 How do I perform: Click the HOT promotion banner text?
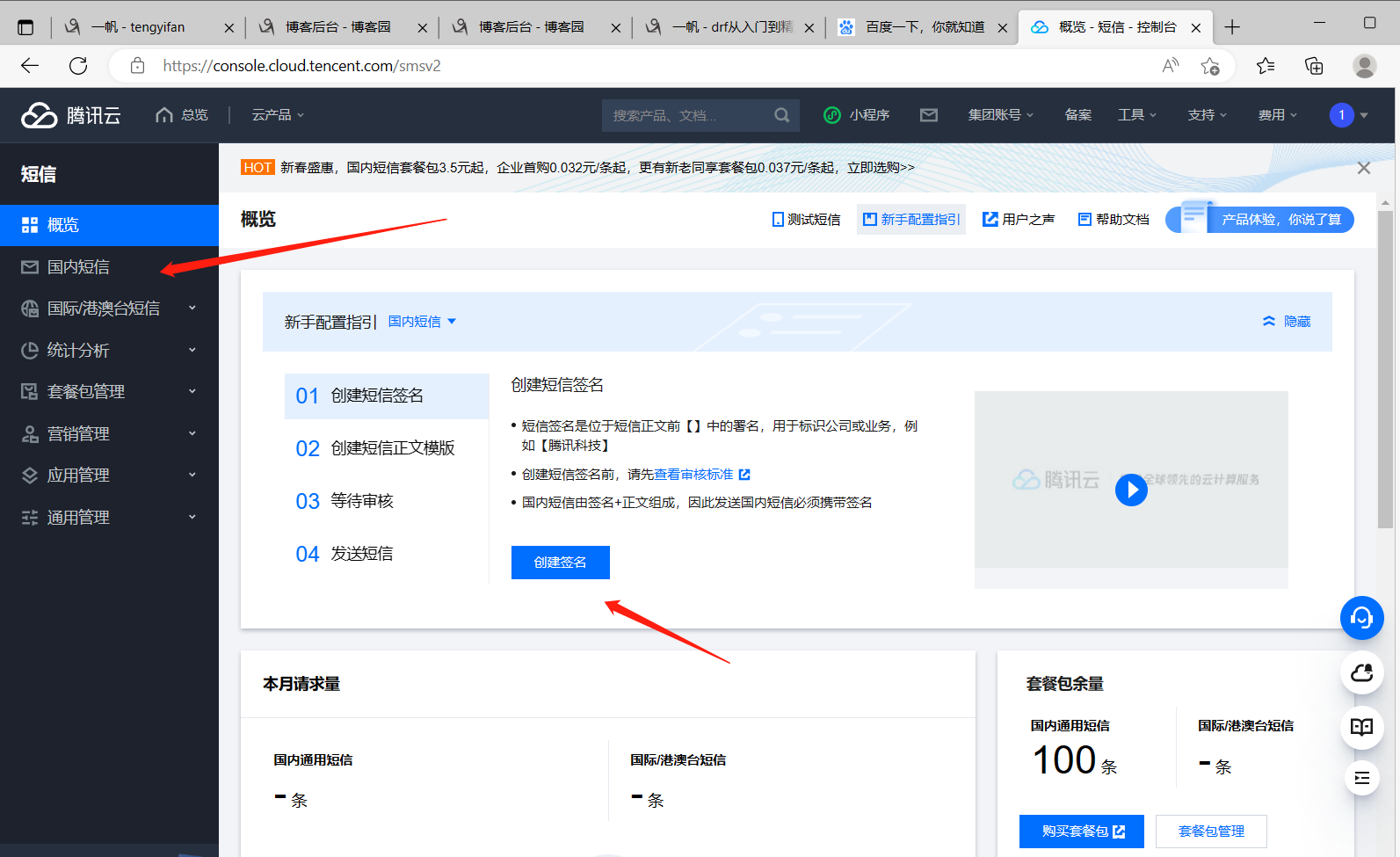coord(597,168)
